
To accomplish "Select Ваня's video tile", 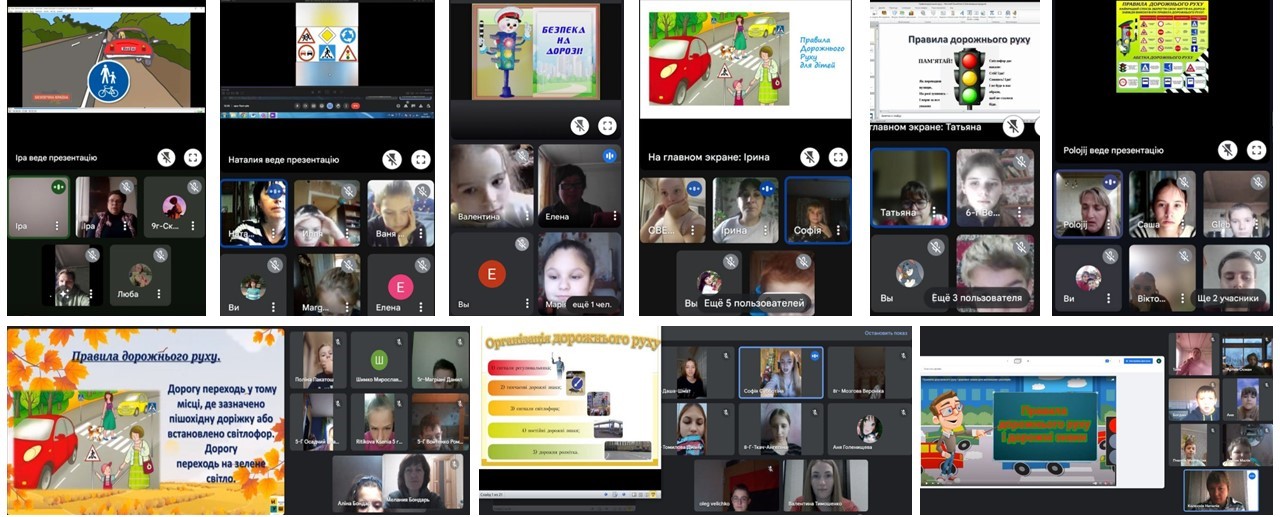I will (x=400, y=213).
